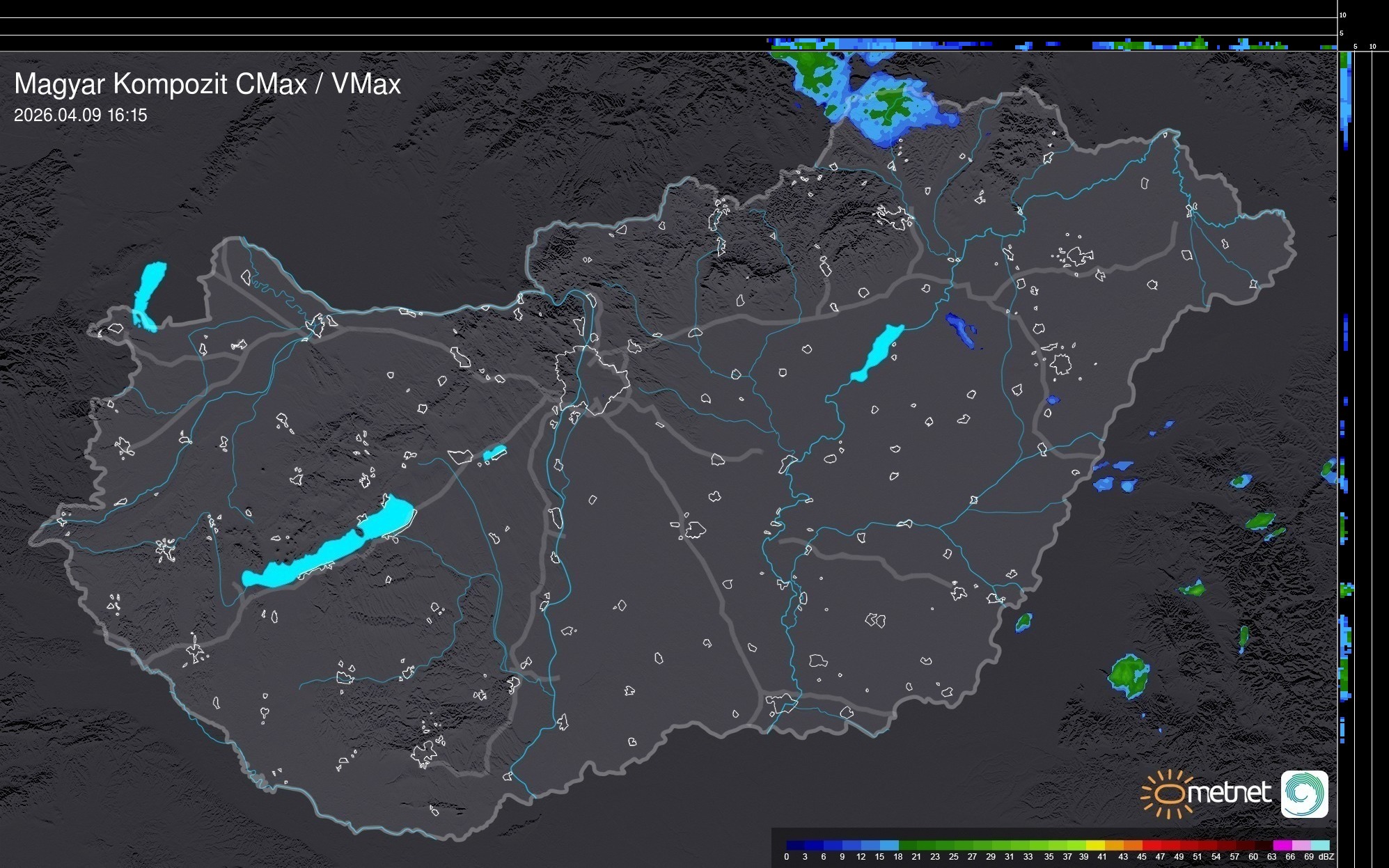This screenshot has height=868, width=1389.
Task: Click the Magyar Kompozit CMax / VMax title
Action: pyautogui.click(x=207, y=84)
